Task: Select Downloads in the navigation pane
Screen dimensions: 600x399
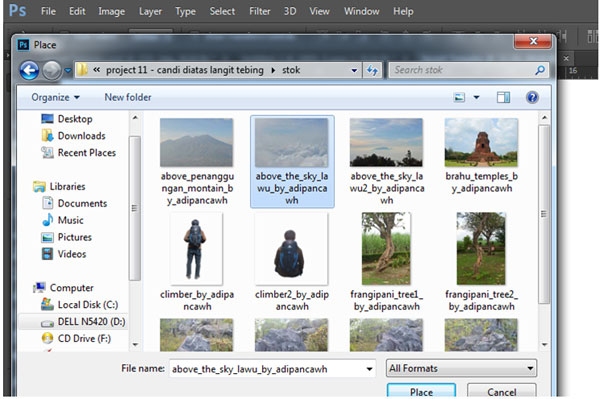Action: coord(81,136)
